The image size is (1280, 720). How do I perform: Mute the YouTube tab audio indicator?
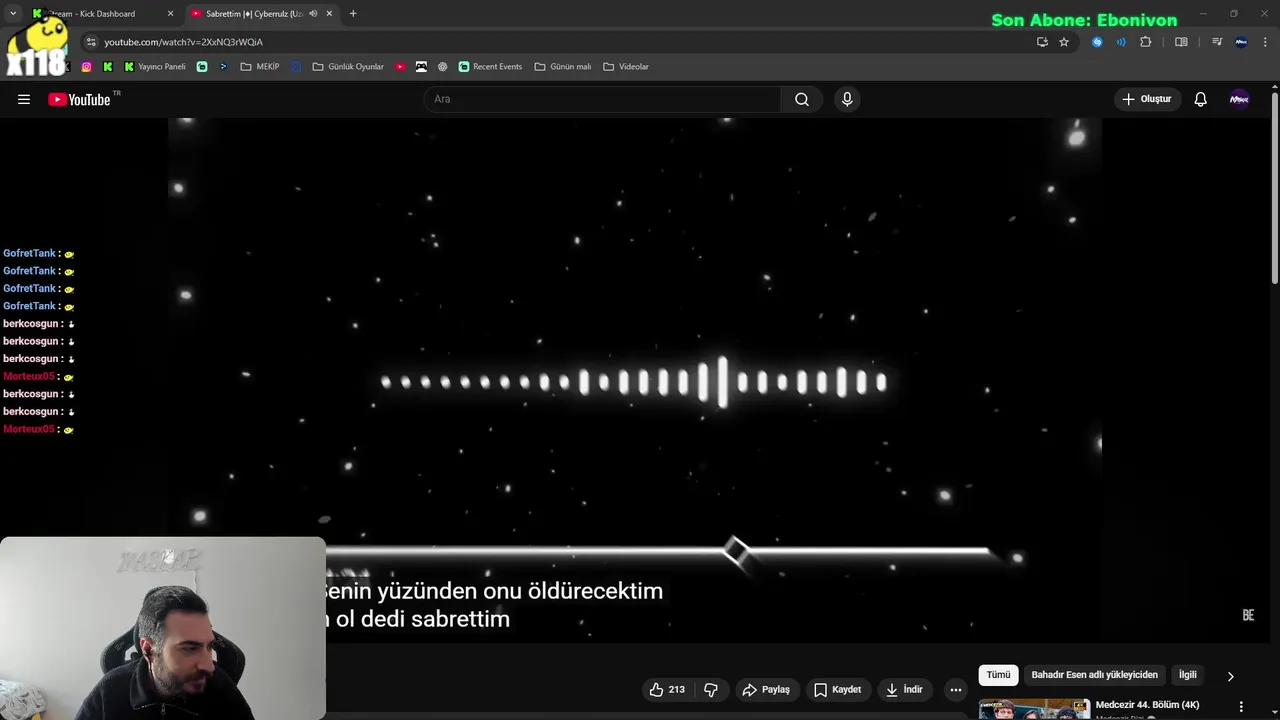pos(313,14)
